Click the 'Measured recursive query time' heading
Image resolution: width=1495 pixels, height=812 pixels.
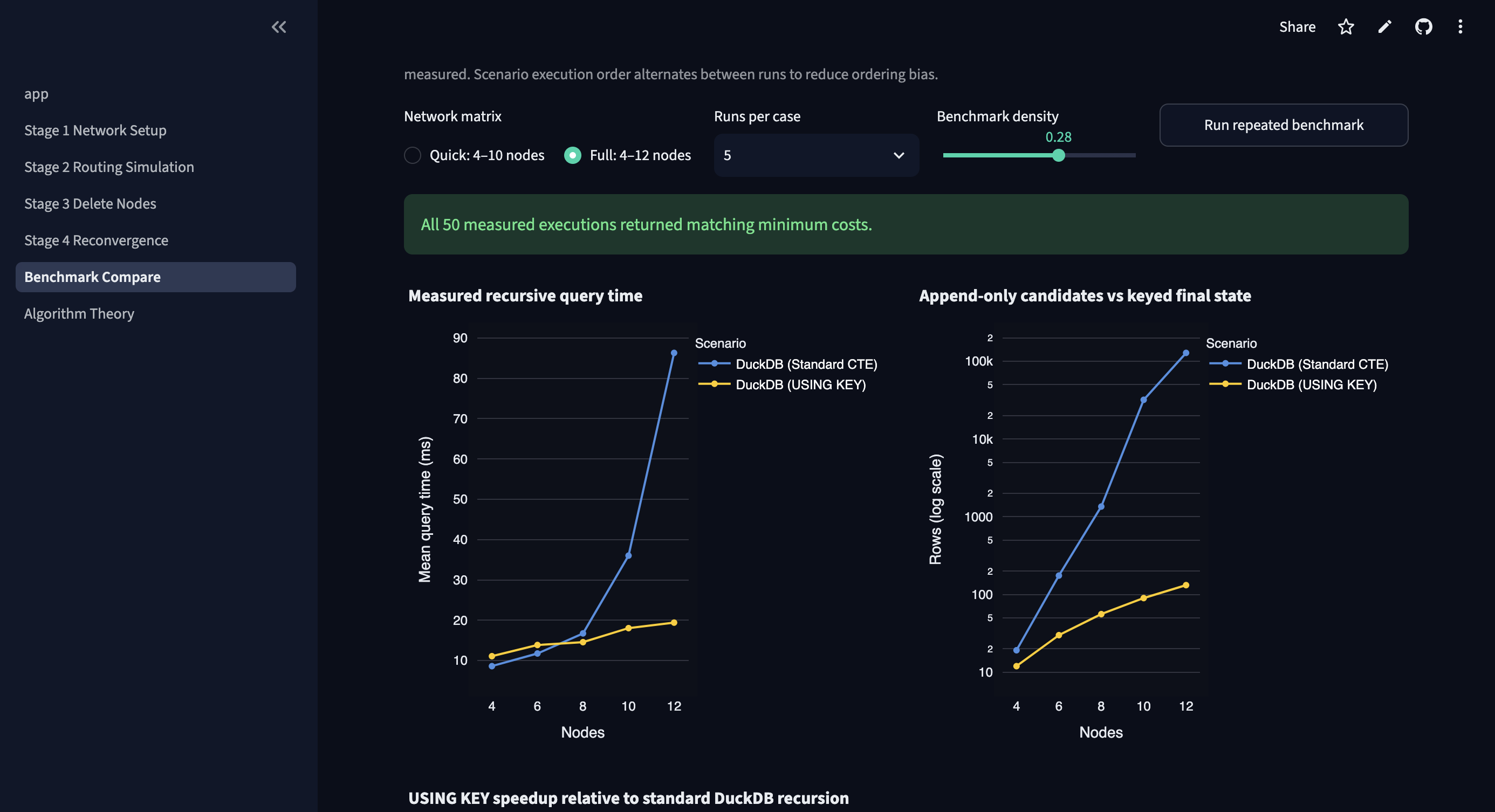(x=525, y=296)
